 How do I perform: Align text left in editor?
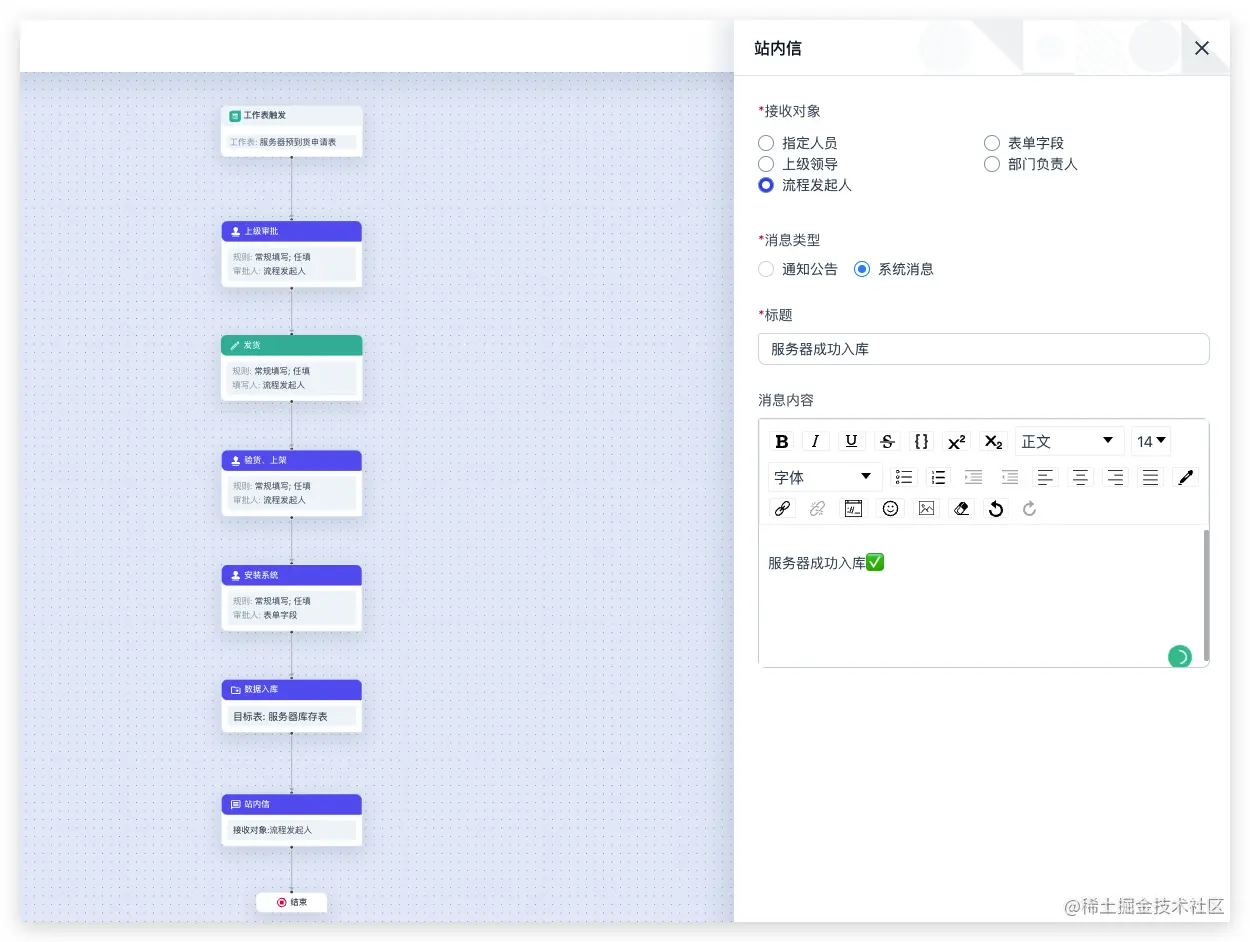[x=1045, y=477]
